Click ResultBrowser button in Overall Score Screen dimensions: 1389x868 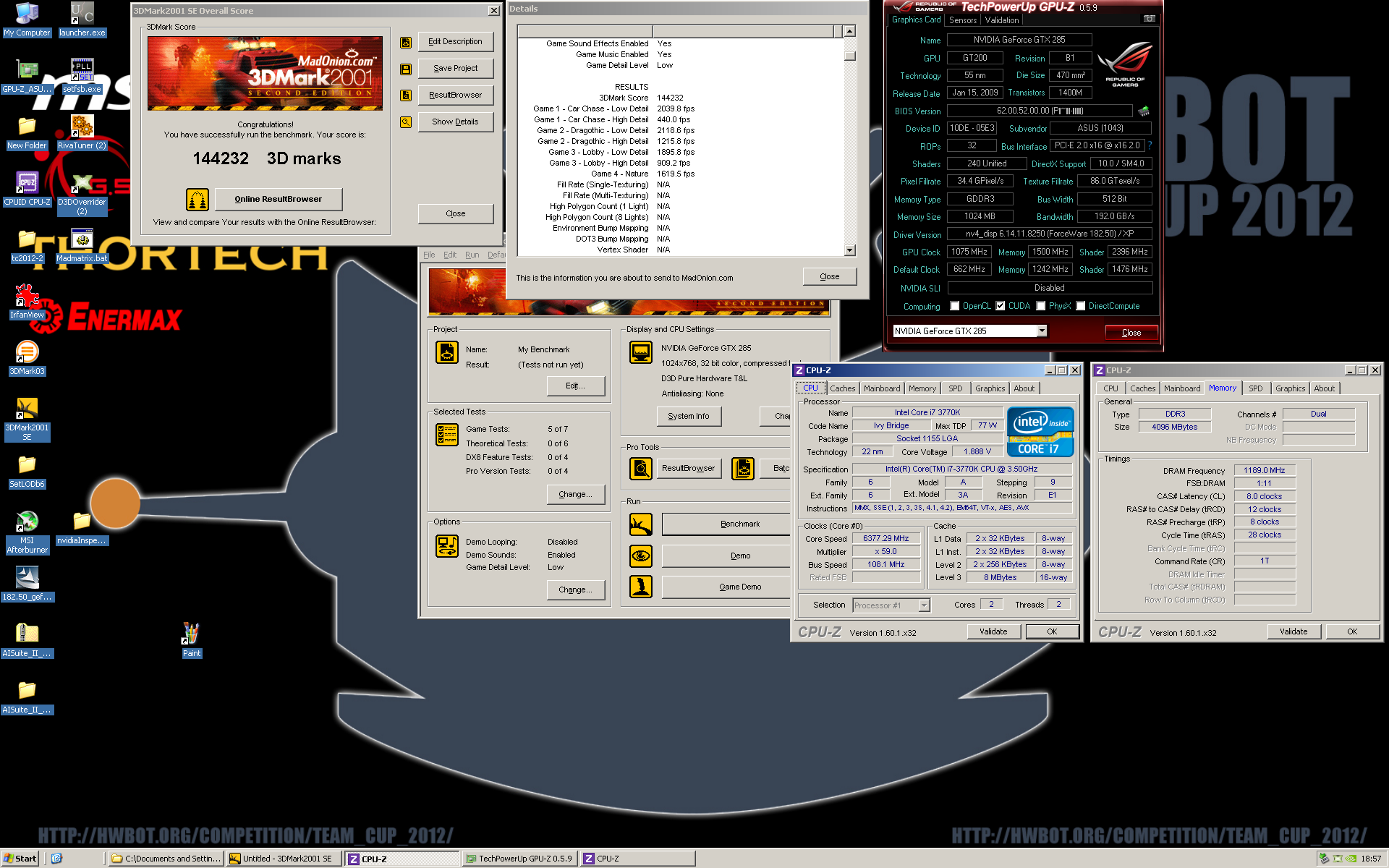coord(455,95)
